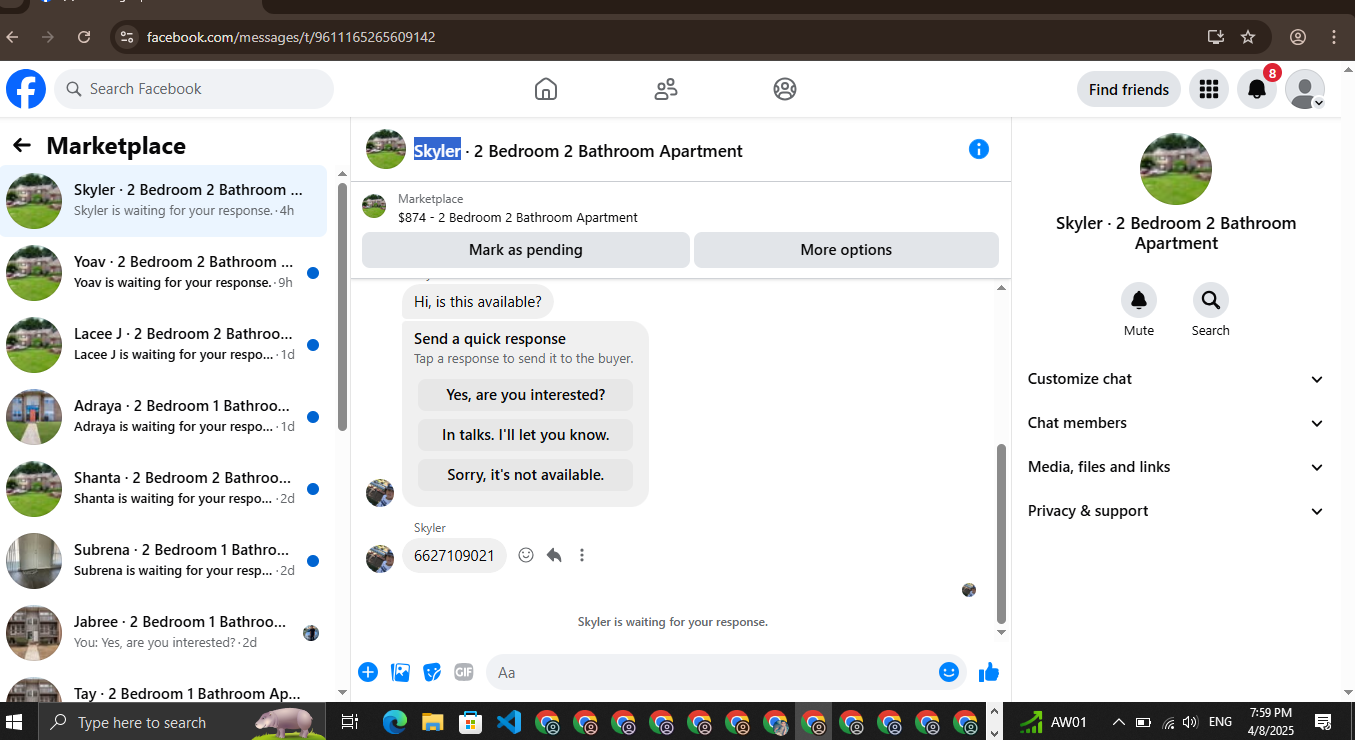Open Task View on the taskbar

tap(350, 722)
